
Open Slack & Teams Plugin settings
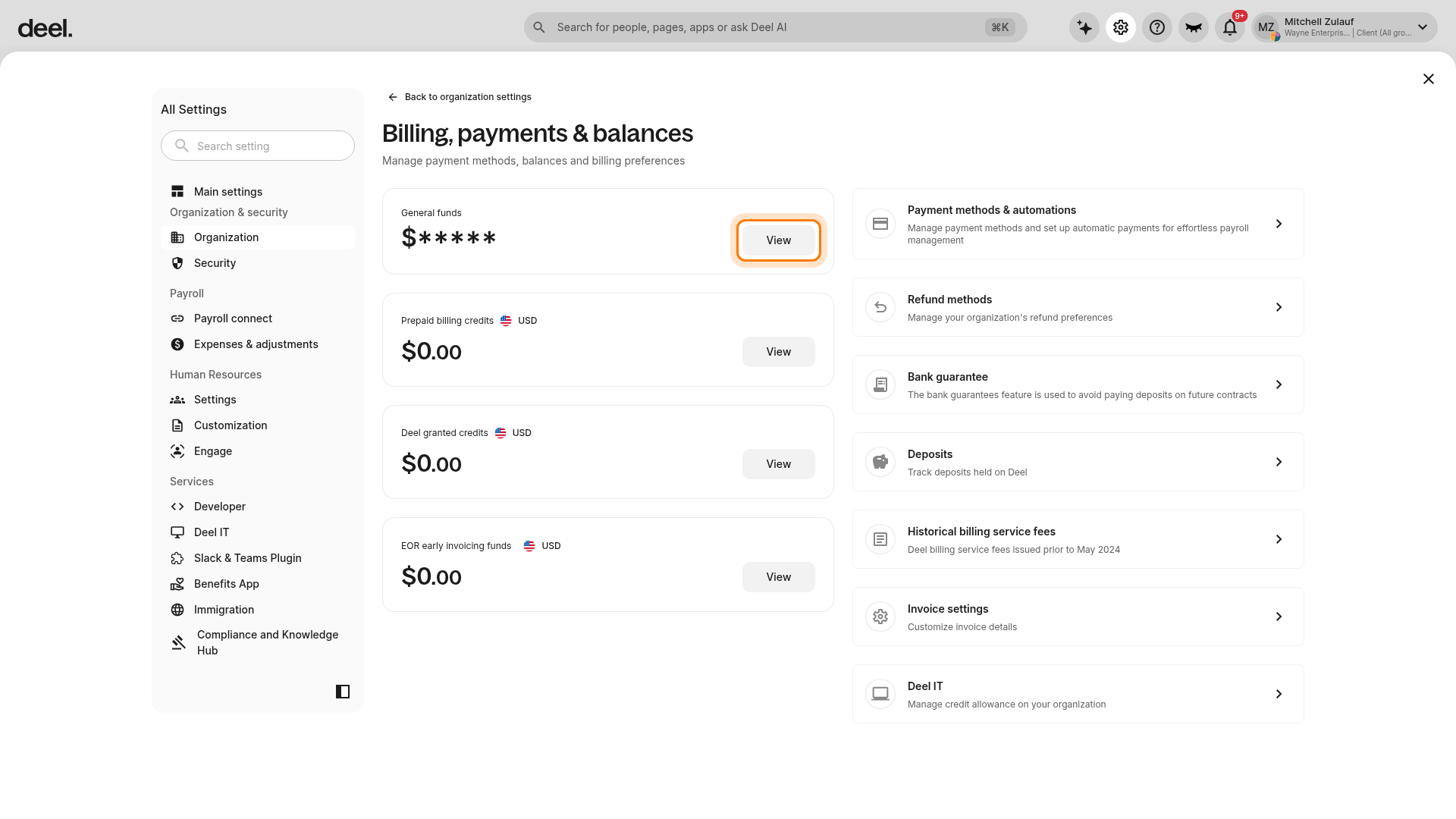[258, 558]
